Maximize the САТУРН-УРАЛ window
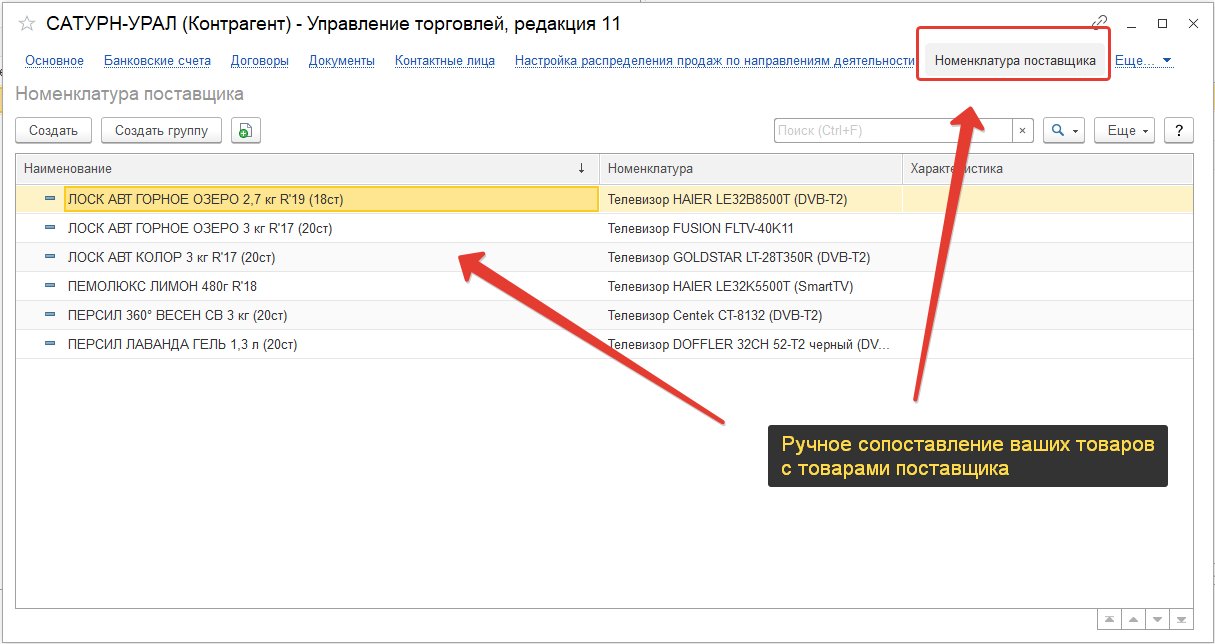The height and width of the screenshot is (644, 1215). 1162,23
